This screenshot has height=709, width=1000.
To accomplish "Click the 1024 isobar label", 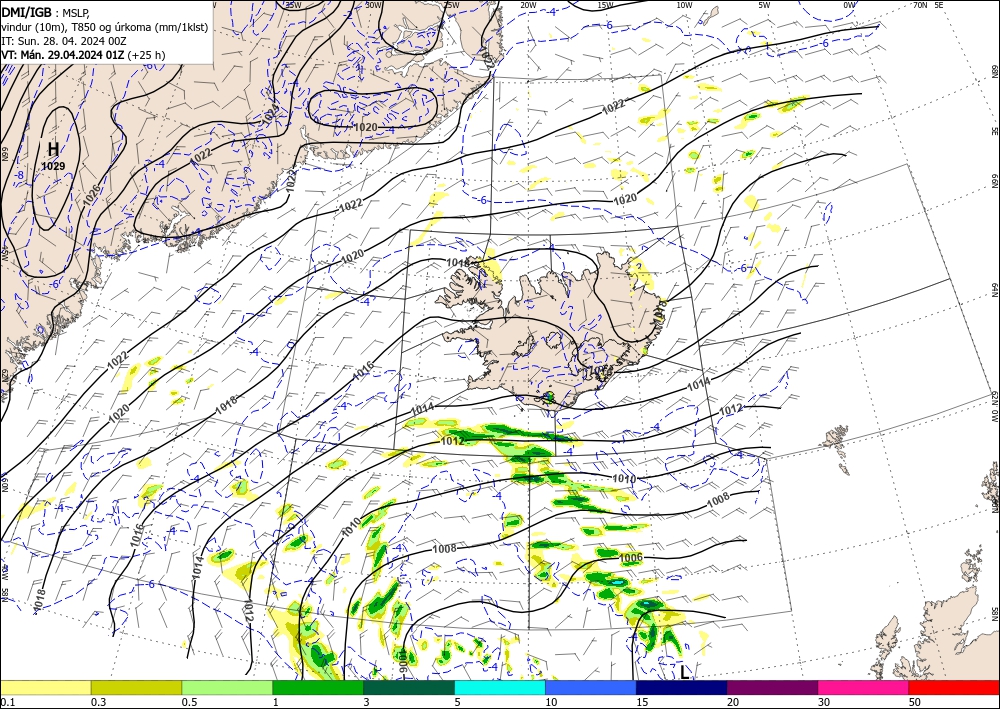I will point(270,115).
